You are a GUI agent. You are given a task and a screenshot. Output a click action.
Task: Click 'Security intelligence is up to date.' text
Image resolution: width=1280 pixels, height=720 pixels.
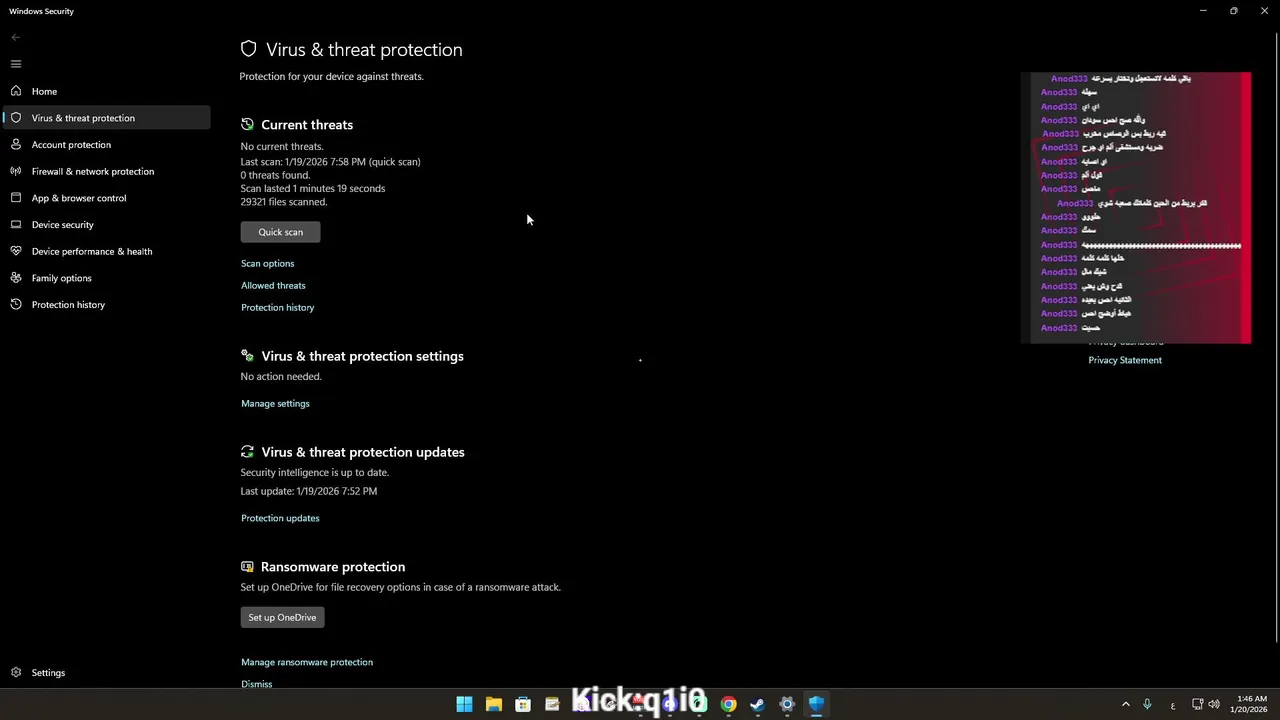coord(315,473)
